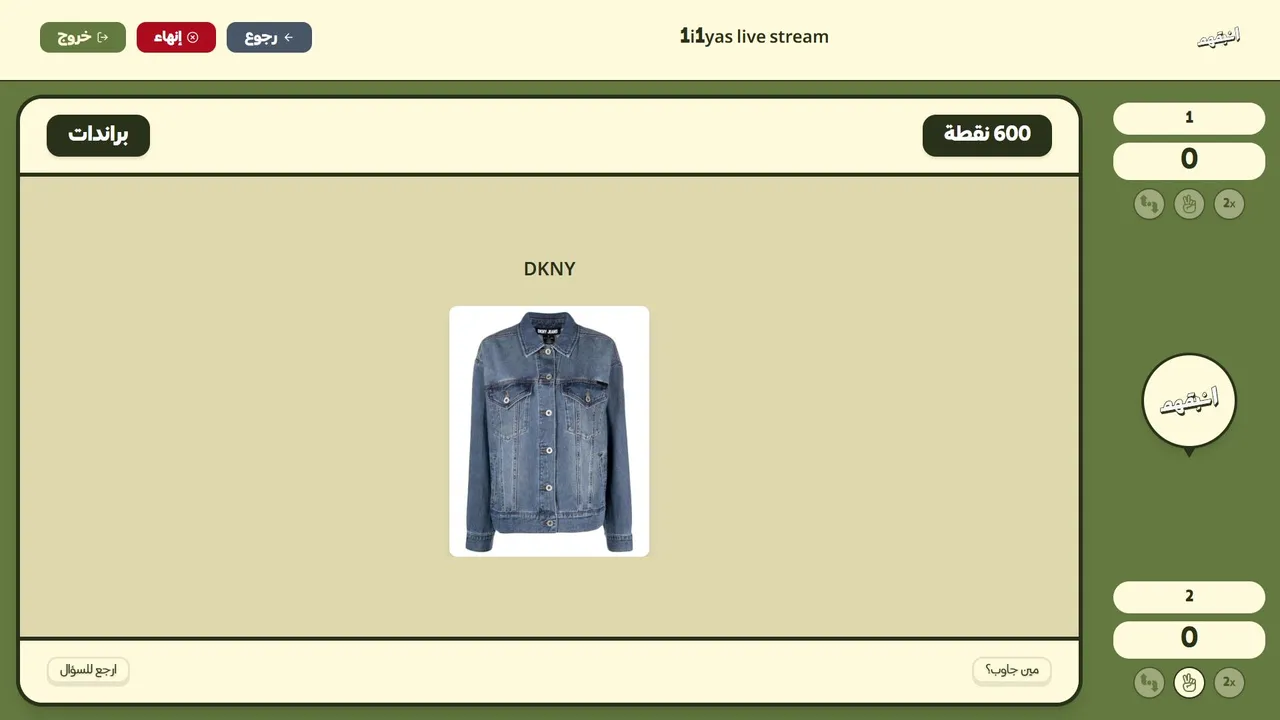1280x720 pixels.
Task: Click team 1's name field
Action: 1189,118
